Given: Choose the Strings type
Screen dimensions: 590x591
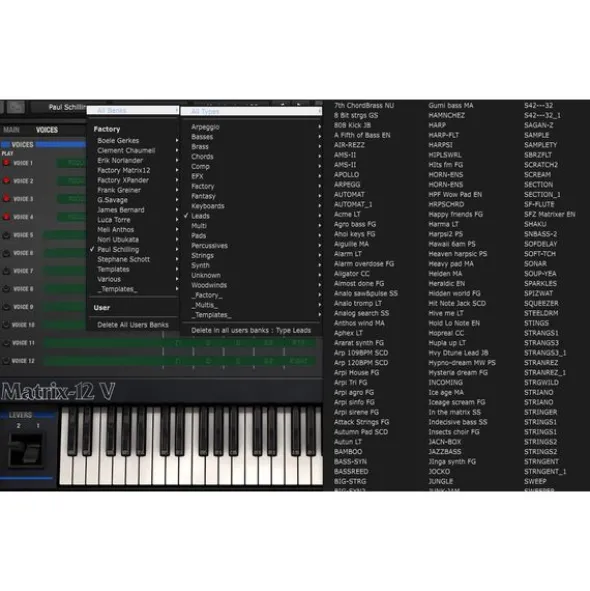Looking at the screenshot, I should point(251,256).
